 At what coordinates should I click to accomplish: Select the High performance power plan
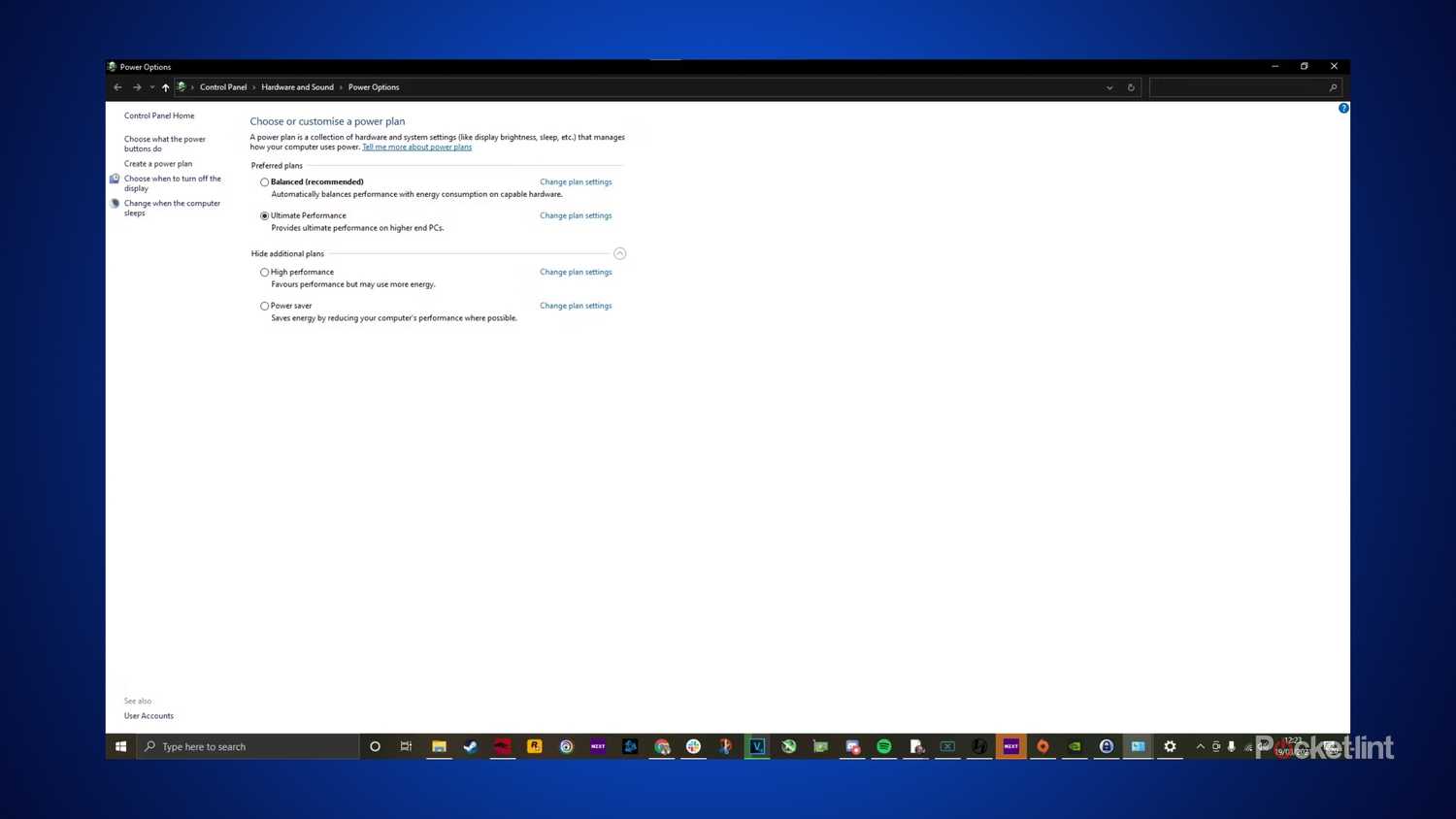coord(264,273)
